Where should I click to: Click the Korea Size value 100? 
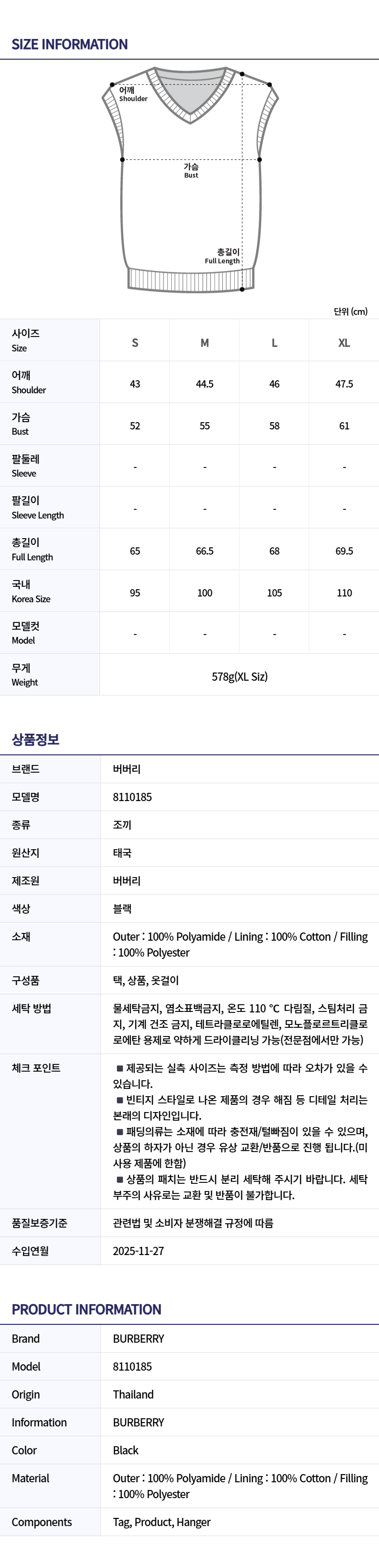(x=204, y=593)
